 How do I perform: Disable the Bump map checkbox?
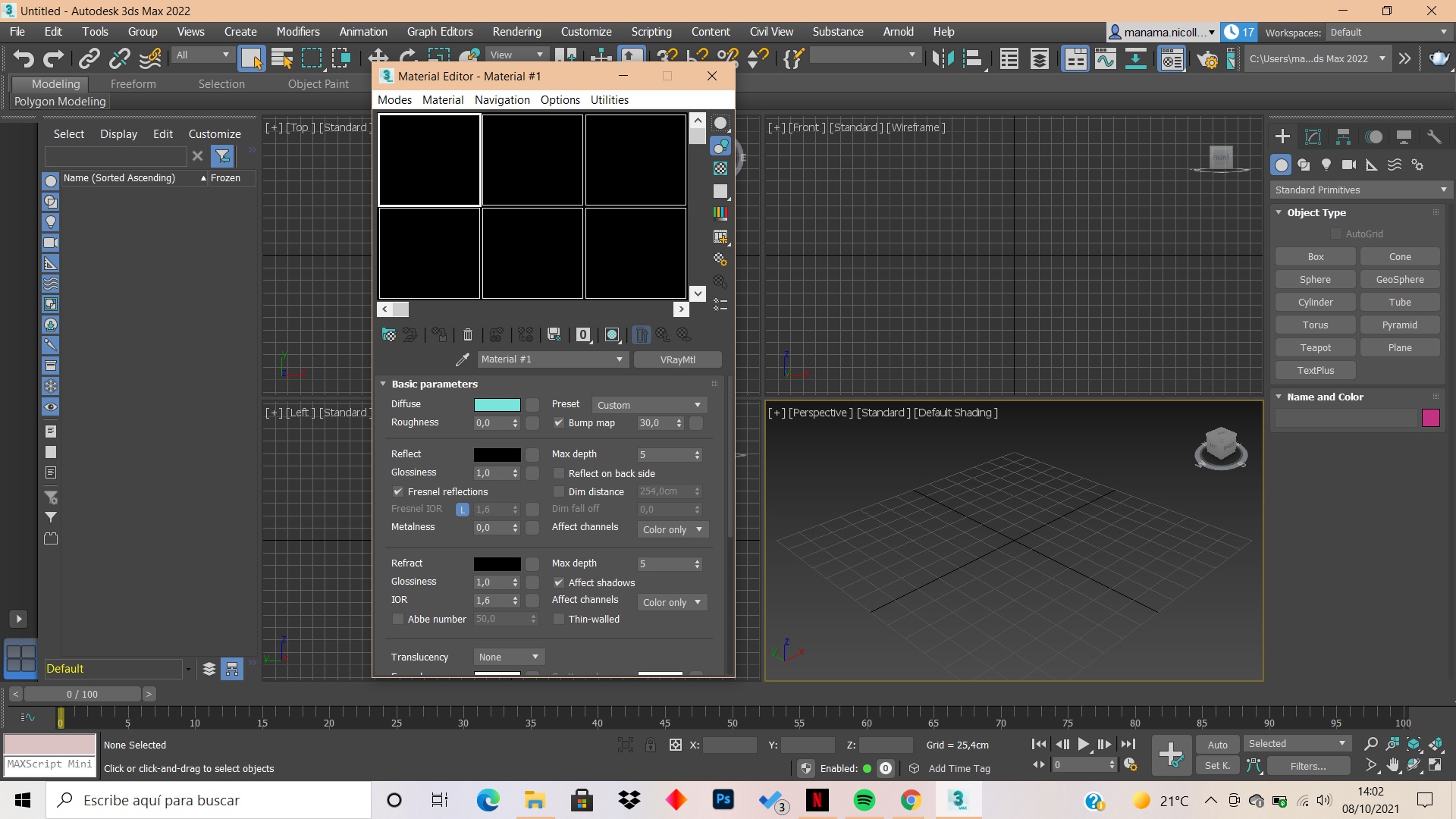[559, 423]
